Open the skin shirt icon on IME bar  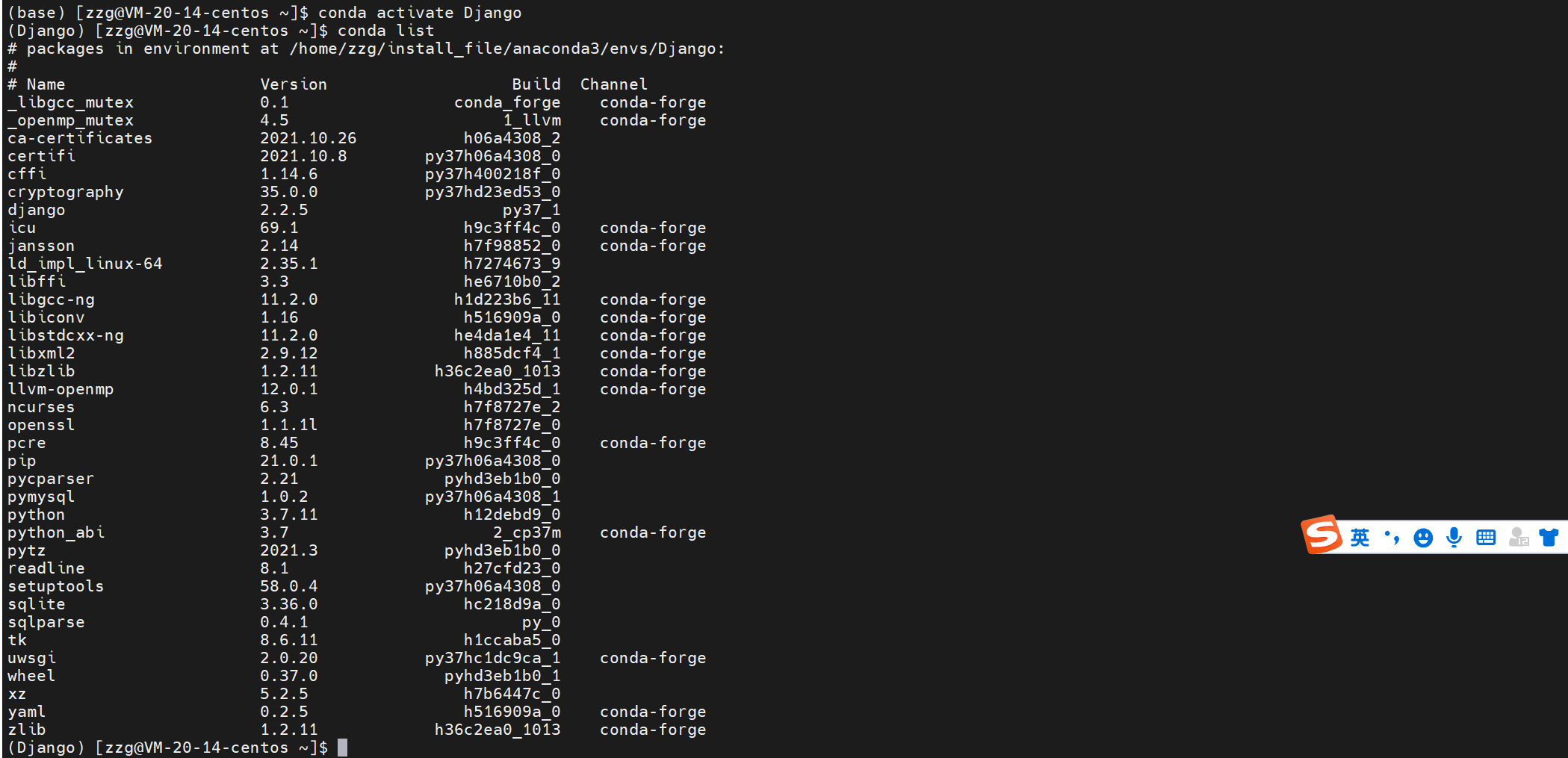click(1549, 538)
